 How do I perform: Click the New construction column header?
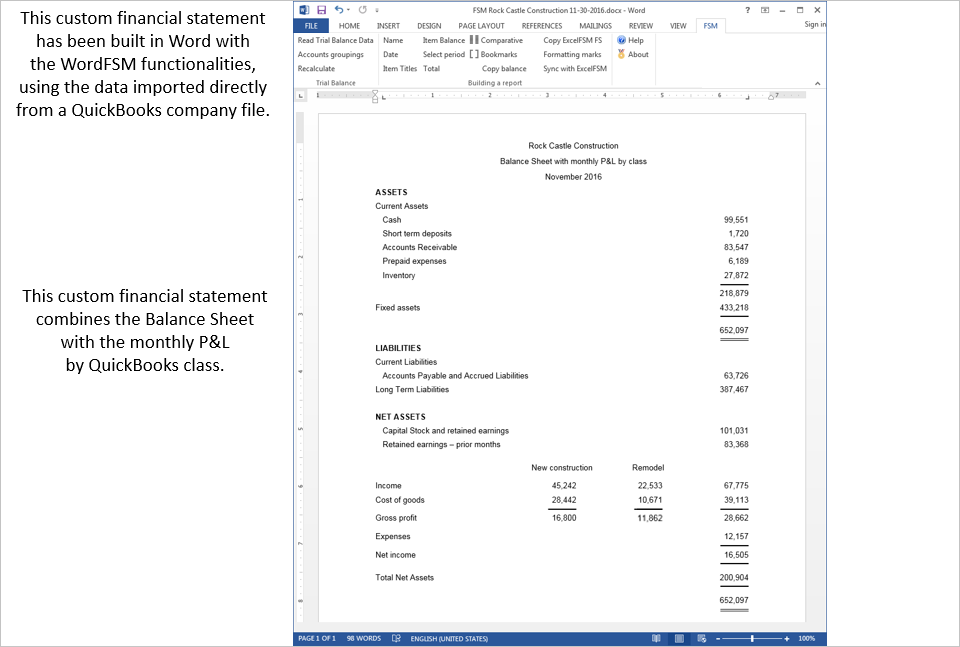[561, 468]
